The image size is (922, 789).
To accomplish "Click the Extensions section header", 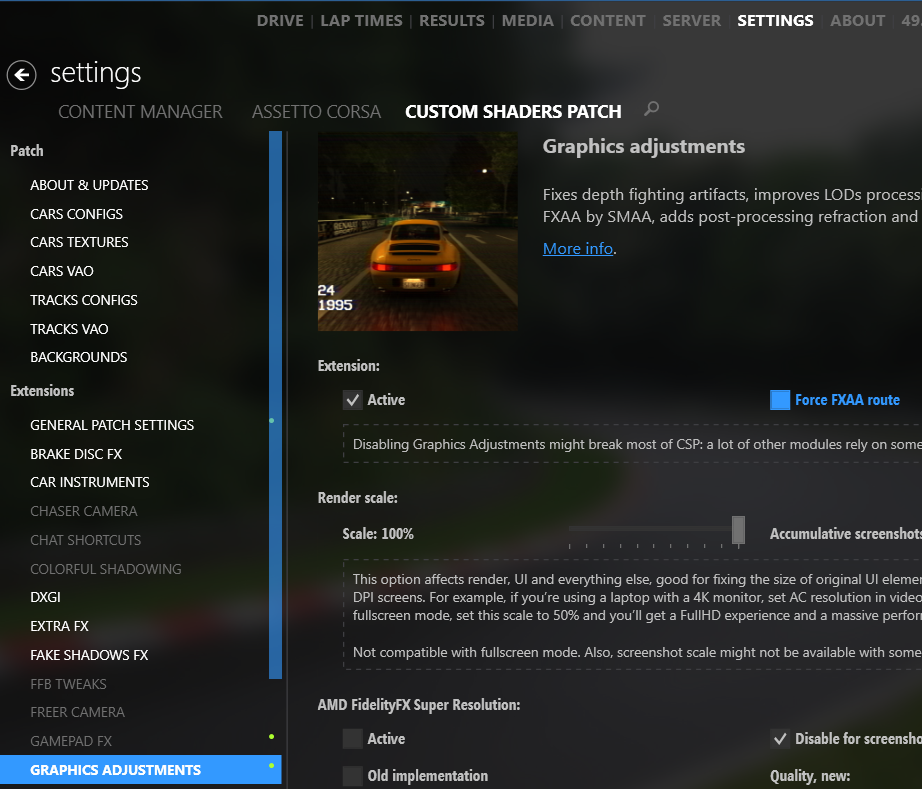I will [42, 391].
